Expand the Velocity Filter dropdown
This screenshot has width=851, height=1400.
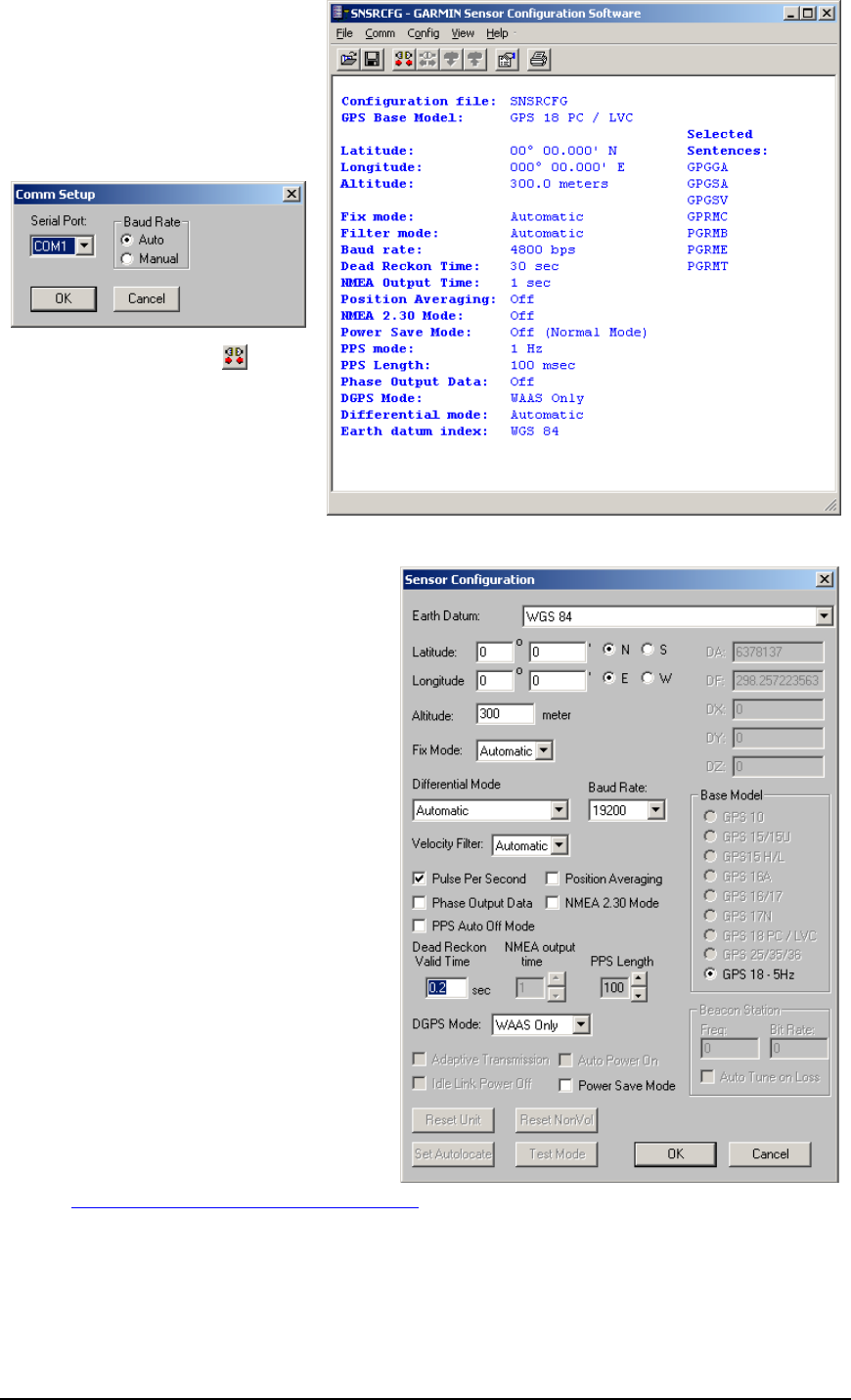point(559,845)
